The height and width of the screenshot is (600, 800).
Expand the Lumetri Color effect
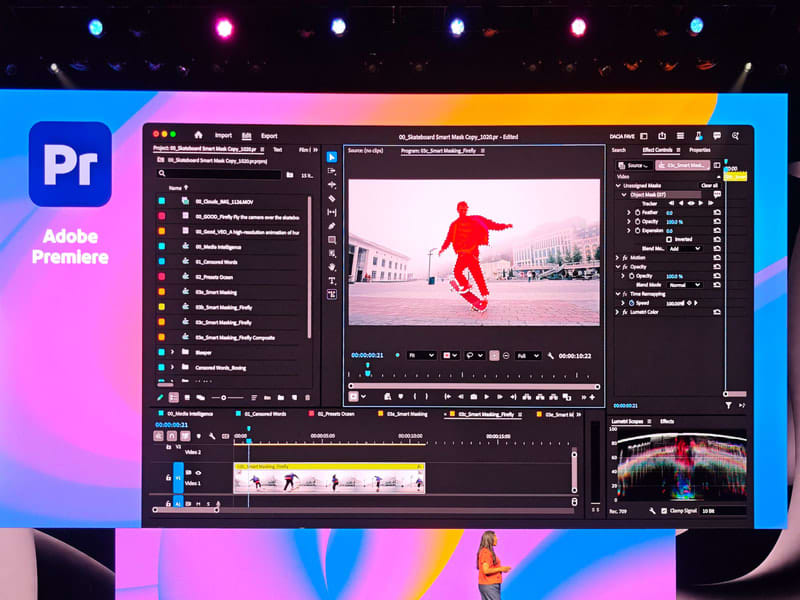tap(619, 312)
